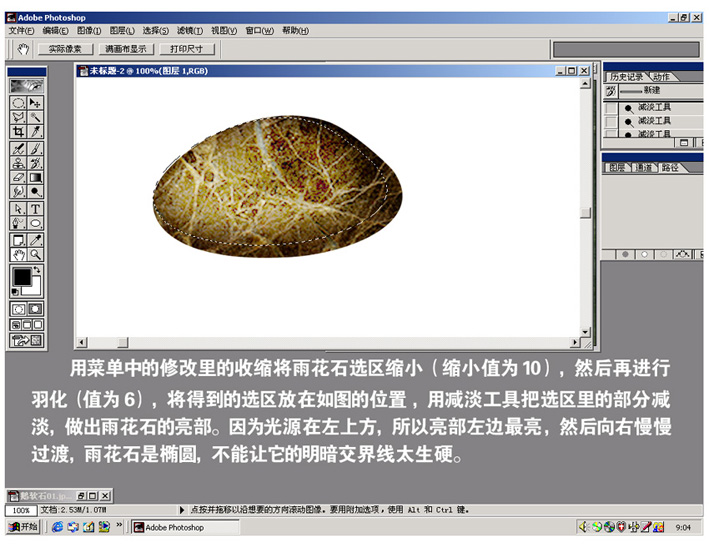The image size is (709, 548).
Task: Select the Eyedropper tool
Action: [x=35, y=240]
